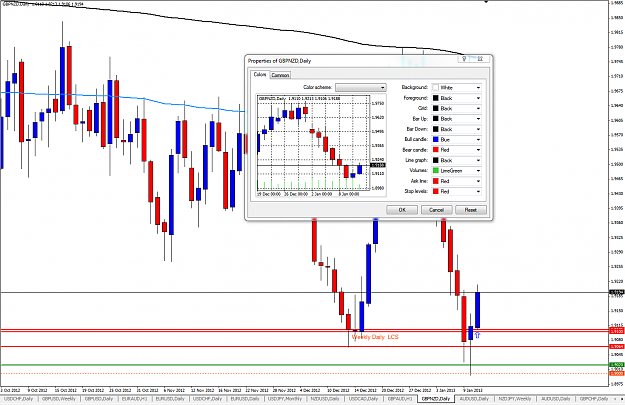Open the Foreground color dropdown
Screen dimensions: 625x405
click(456, 98)
